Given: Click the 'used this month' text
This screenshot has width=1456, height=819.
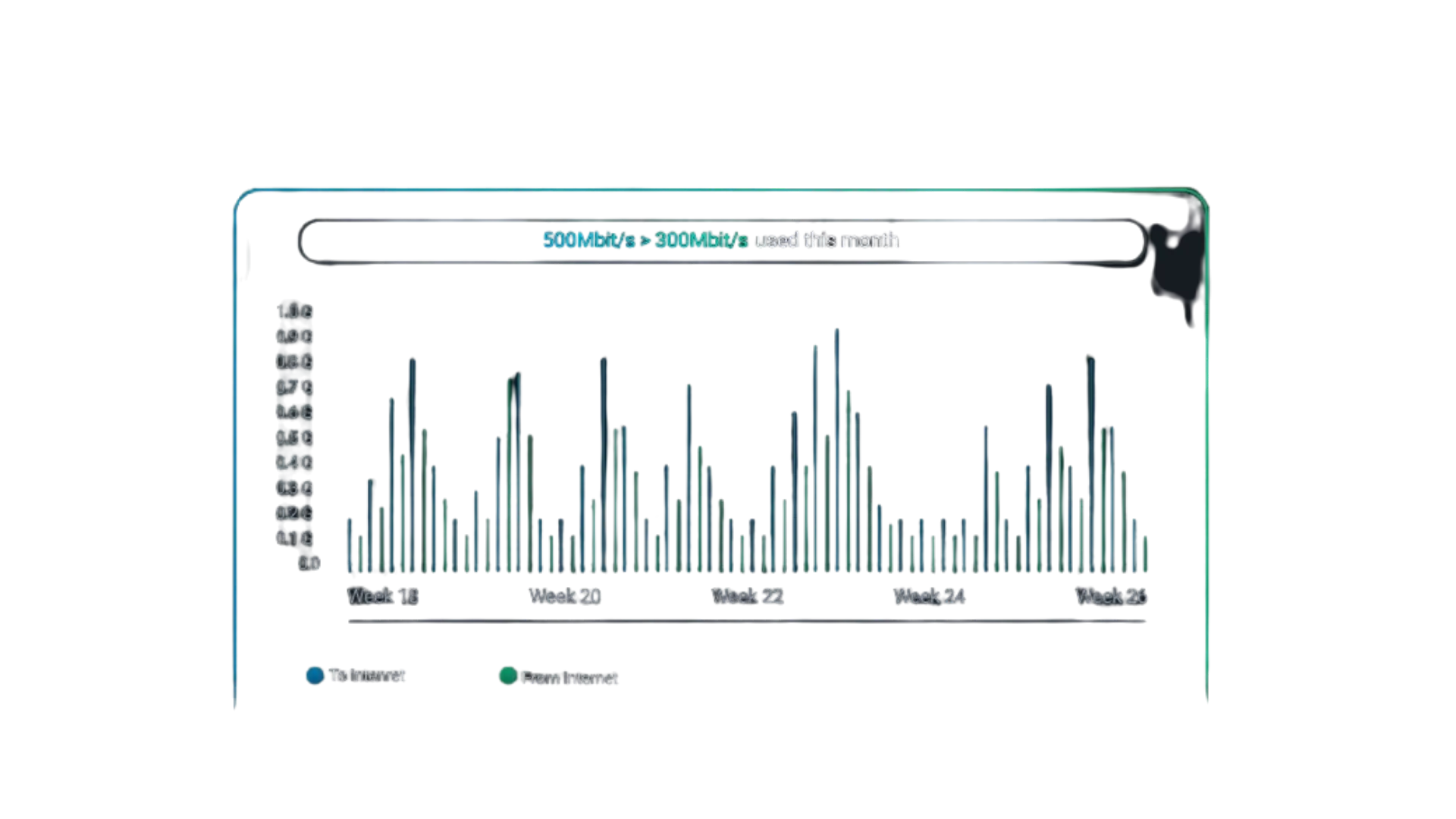Looking at the screenshot, I should (x=827, y=240).
